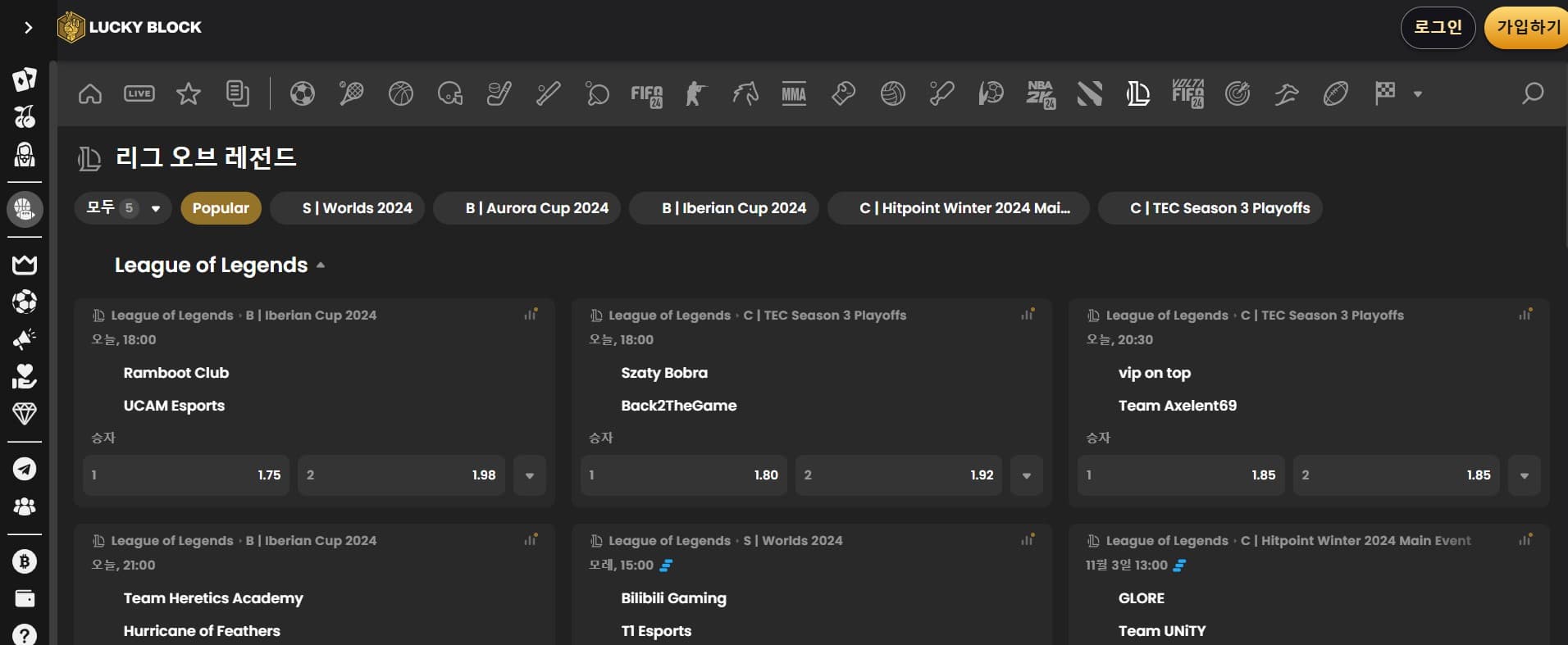Screen dimensions: 1568x645
Task: Open the crown VIP icon in sidebar
Action: click(x=25, y=264)
